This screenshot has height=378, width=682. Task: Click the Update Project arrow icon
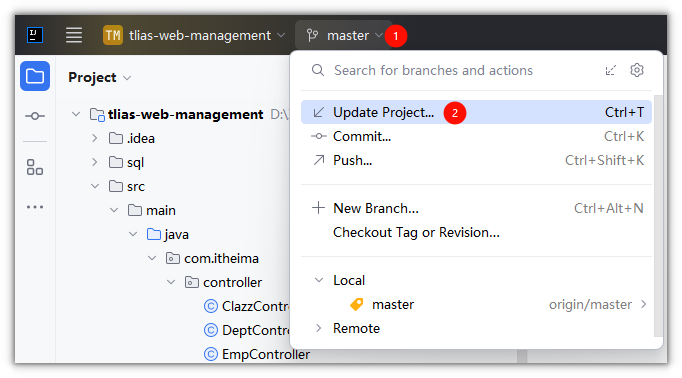click(318, 112)
